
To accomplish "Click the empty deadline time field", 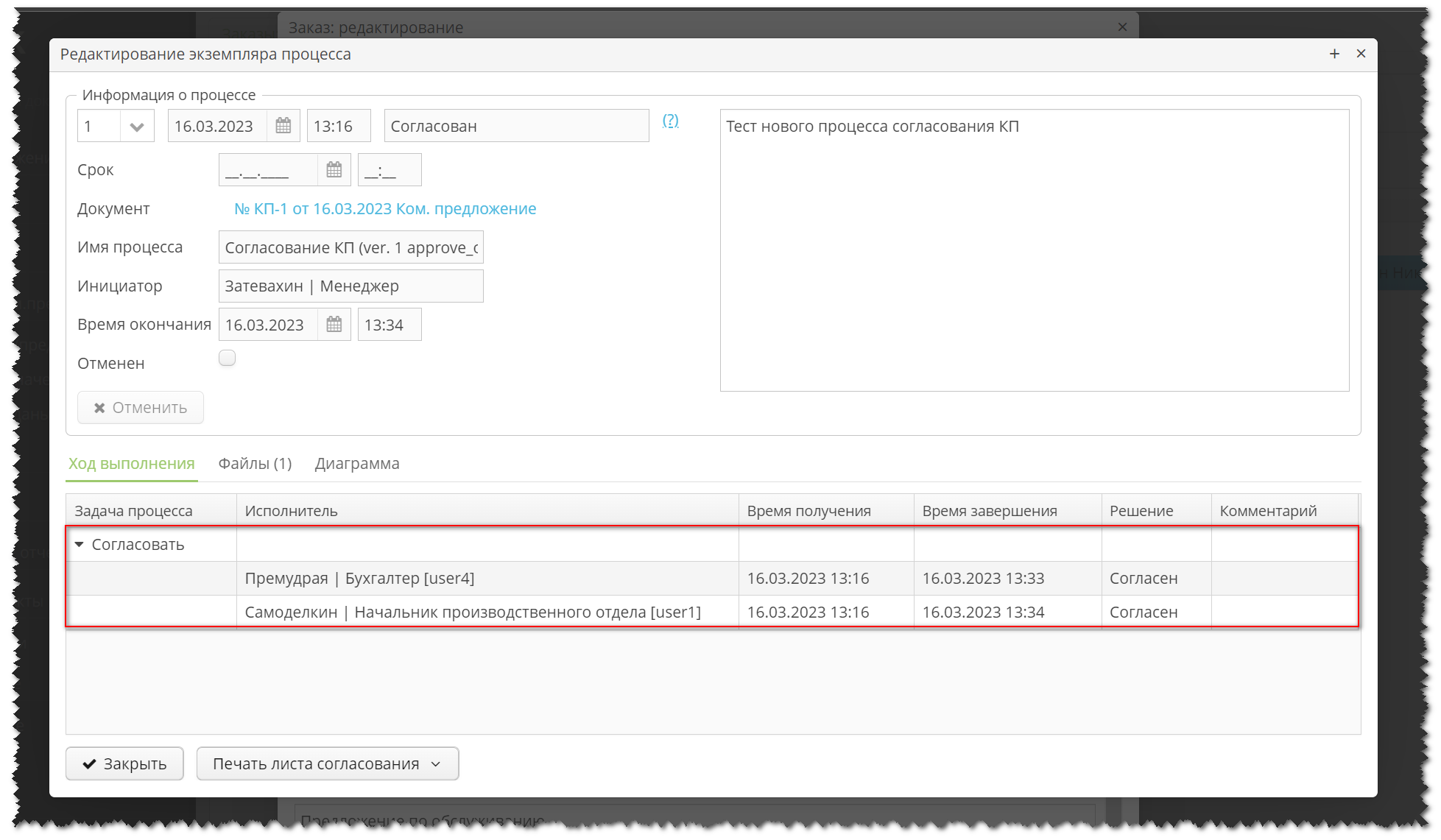I will [389, 169].
